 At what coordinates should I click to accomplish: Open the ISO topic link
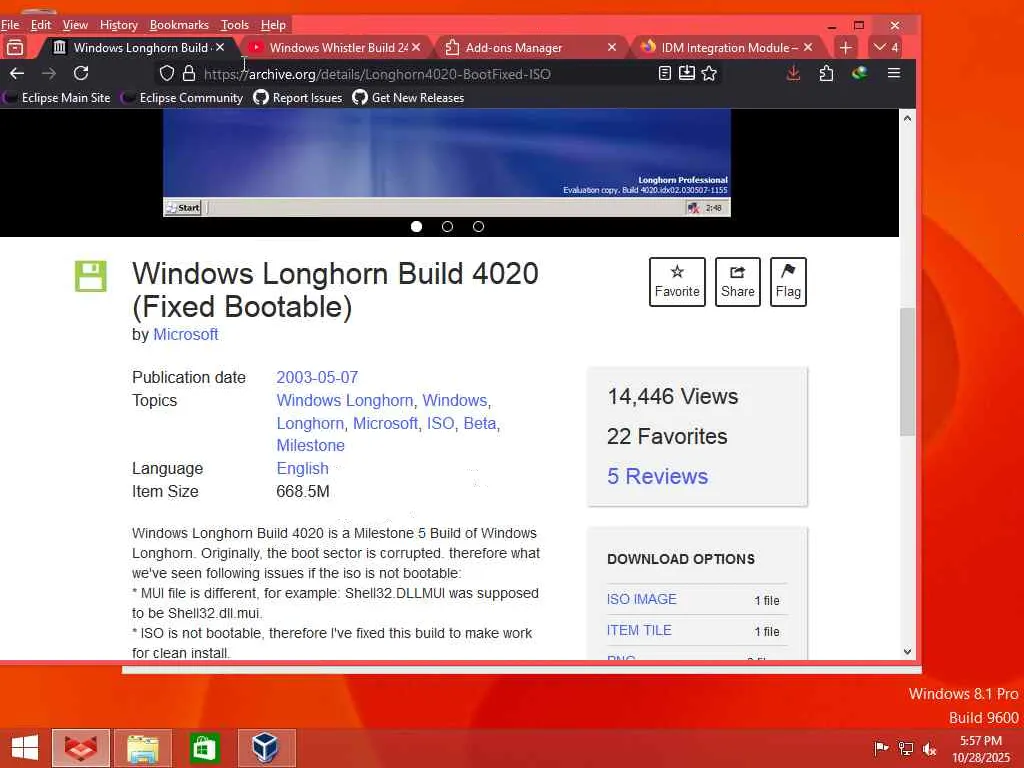[x=440, y=423]
